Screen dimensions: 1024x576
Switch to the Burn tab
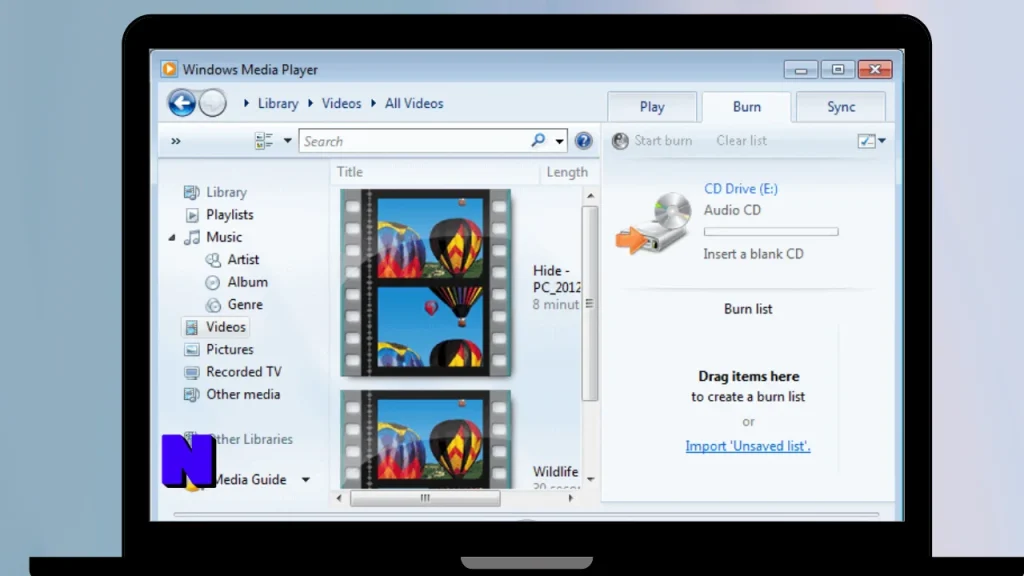pos(746,107)
